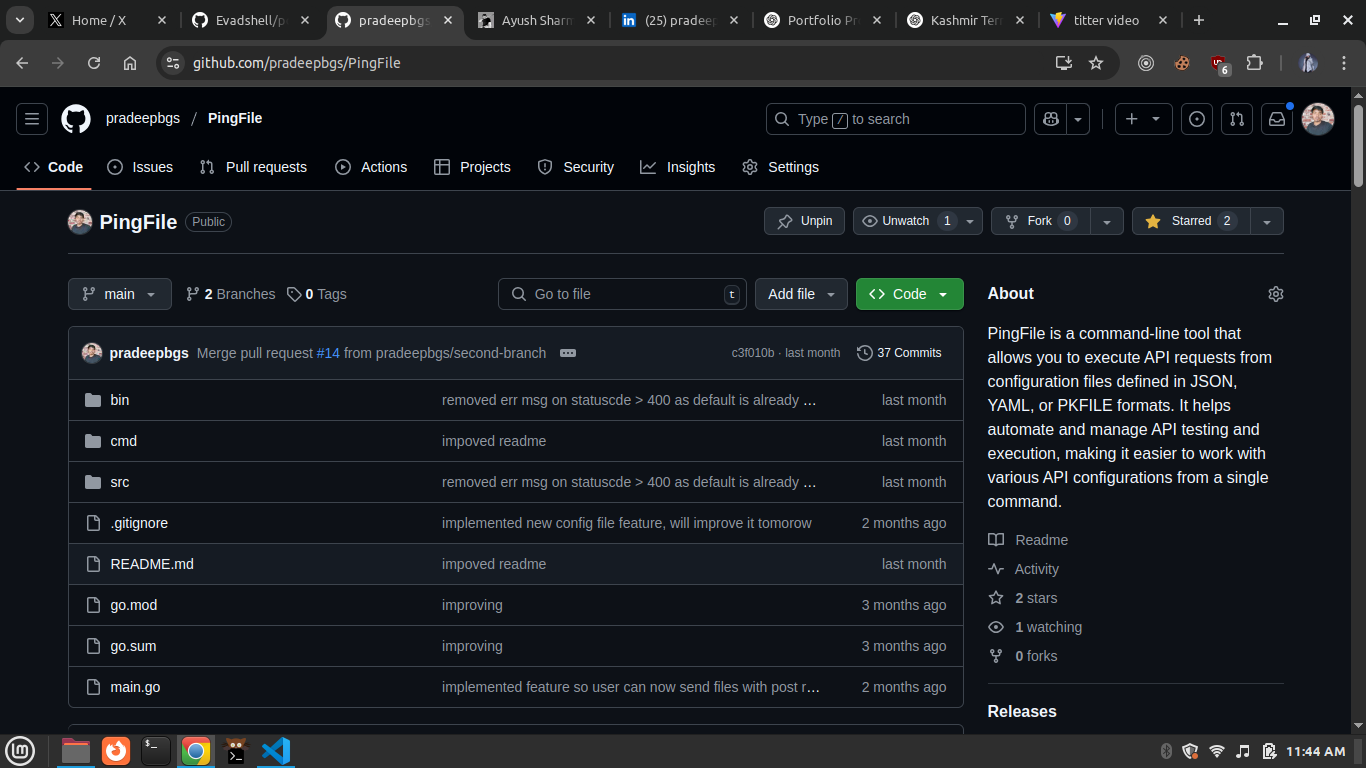
Task: Click the header issues icon
Action: pos(1197,119)
